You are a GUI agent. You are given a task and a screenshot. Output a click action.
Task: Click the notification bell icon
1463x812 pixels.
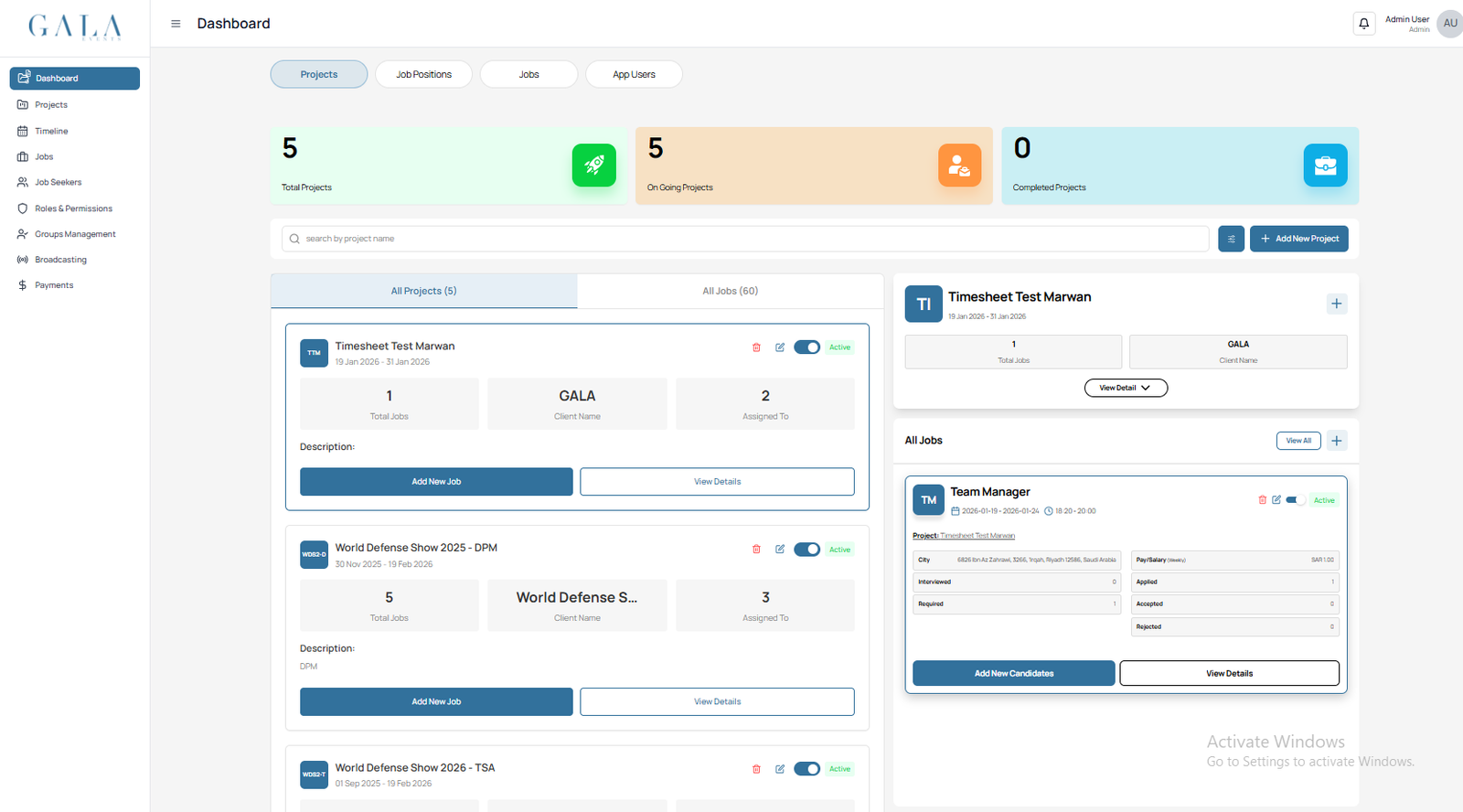tap(1363, 24)
